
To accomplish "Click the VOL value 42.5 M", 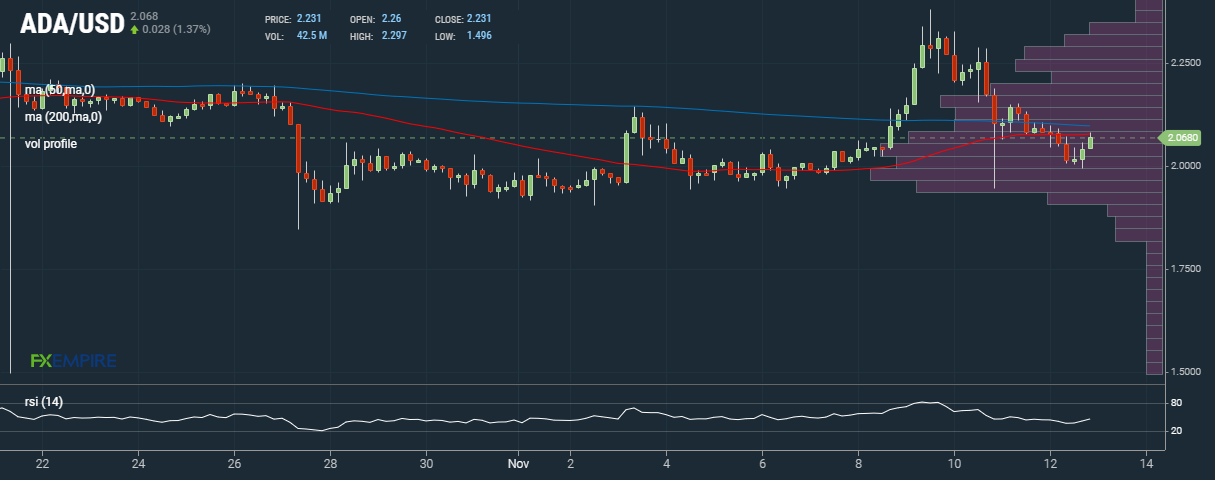I will click(x=312, y=36).
